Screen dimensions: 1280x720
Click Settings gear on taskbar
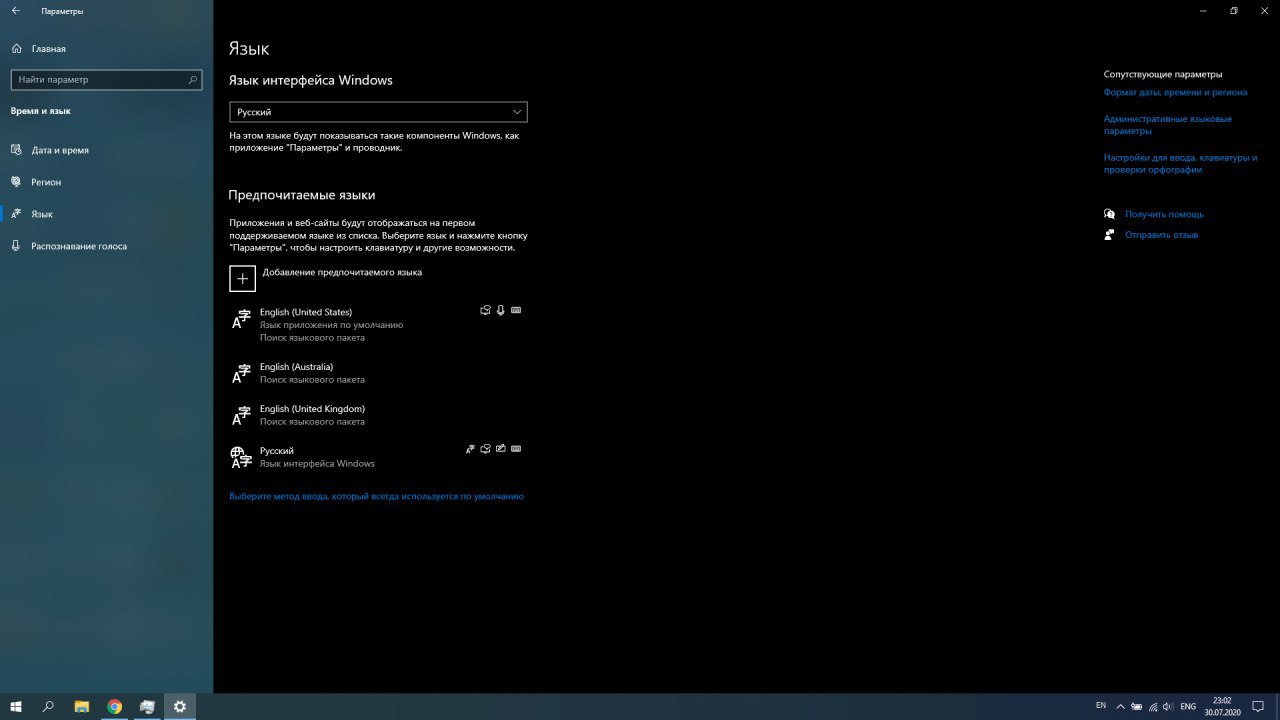180,706
